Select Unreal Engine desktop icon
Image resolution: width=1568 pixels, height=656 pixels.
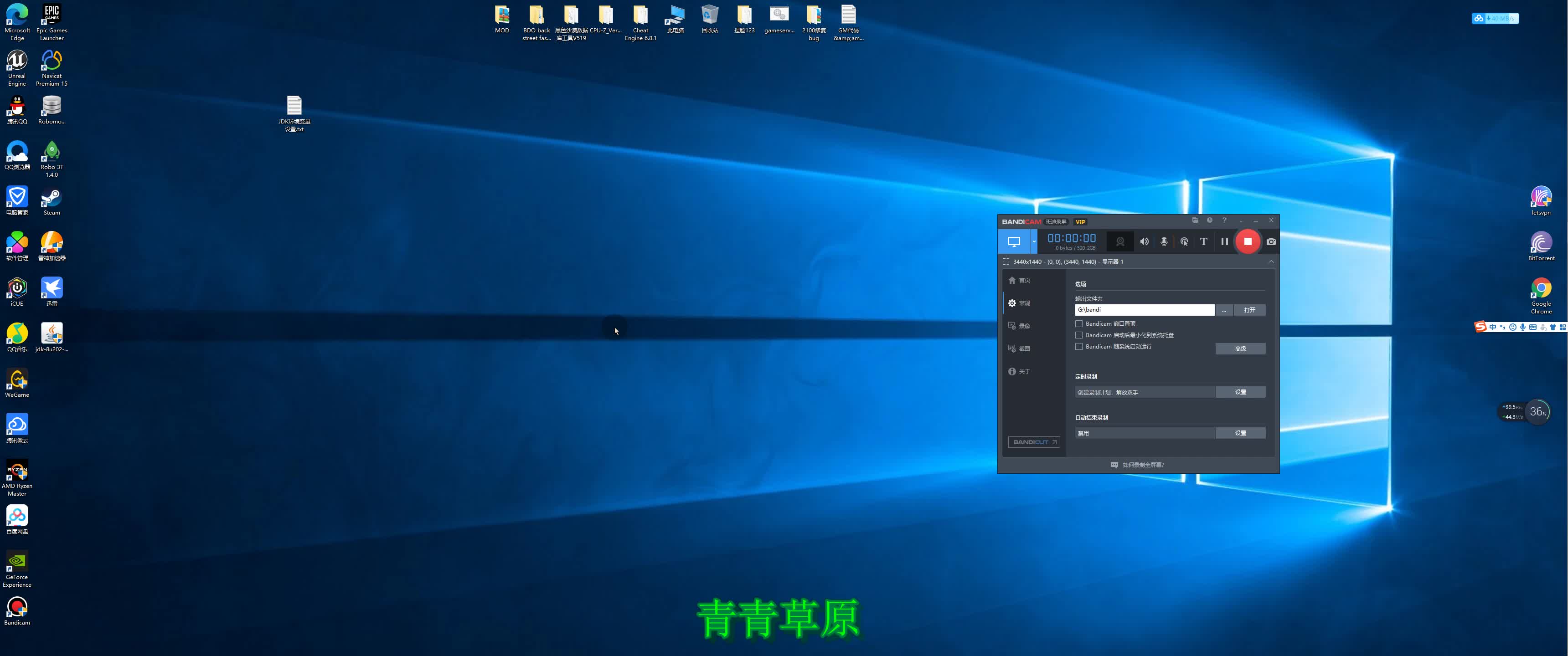point(17,68)
